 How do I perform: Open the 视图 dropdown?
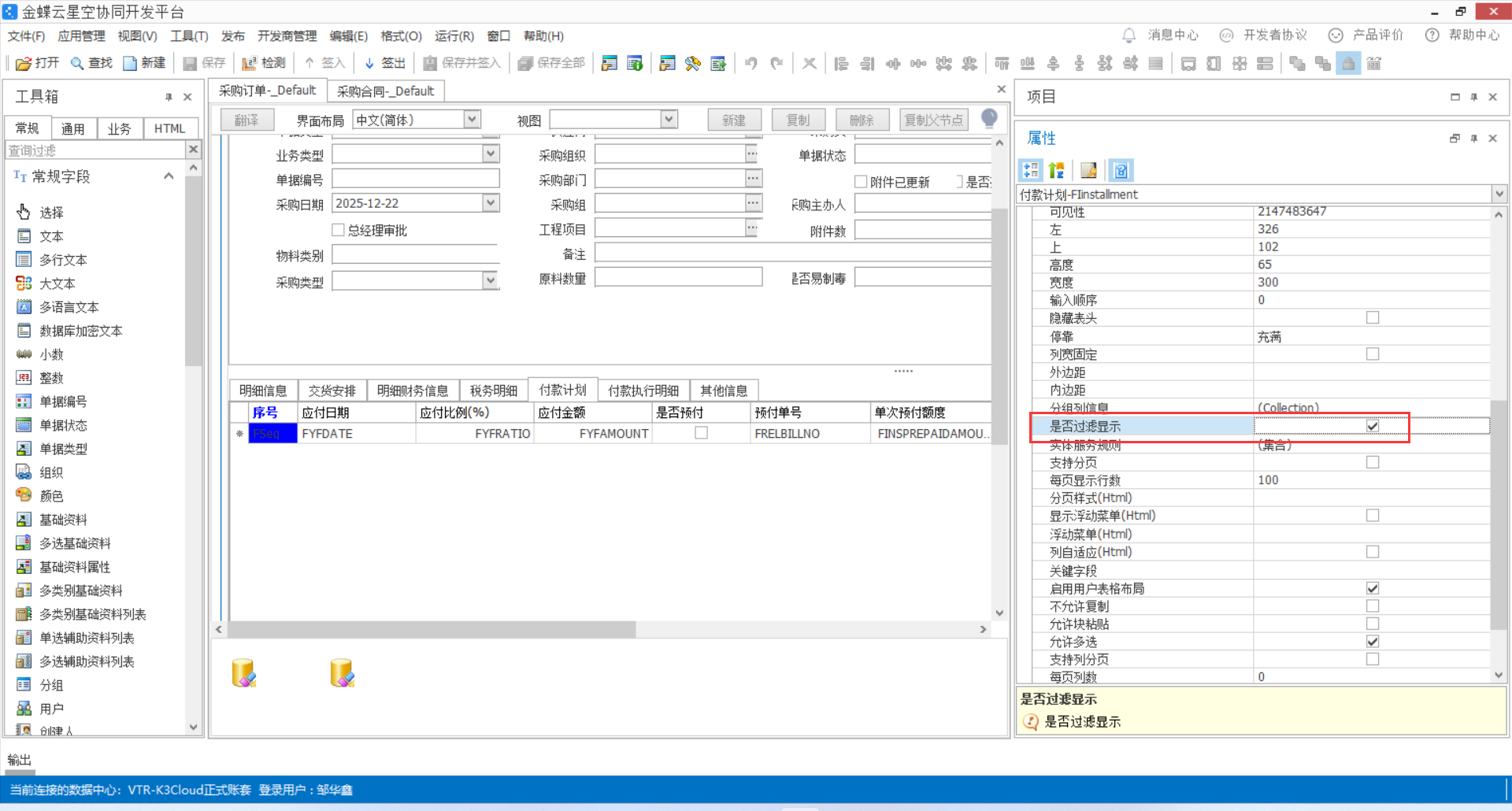(668, 119)
